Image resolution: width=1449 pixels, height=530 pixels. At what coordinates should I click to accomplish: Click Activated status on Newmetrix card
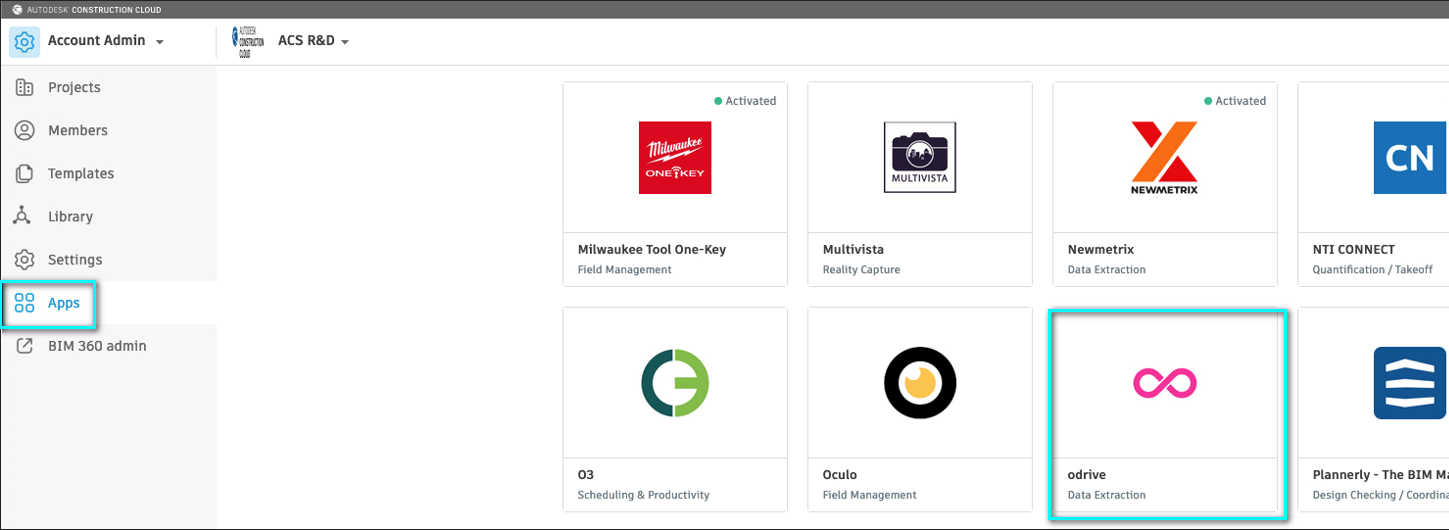pyautogui.click(x=1235, y=101)
